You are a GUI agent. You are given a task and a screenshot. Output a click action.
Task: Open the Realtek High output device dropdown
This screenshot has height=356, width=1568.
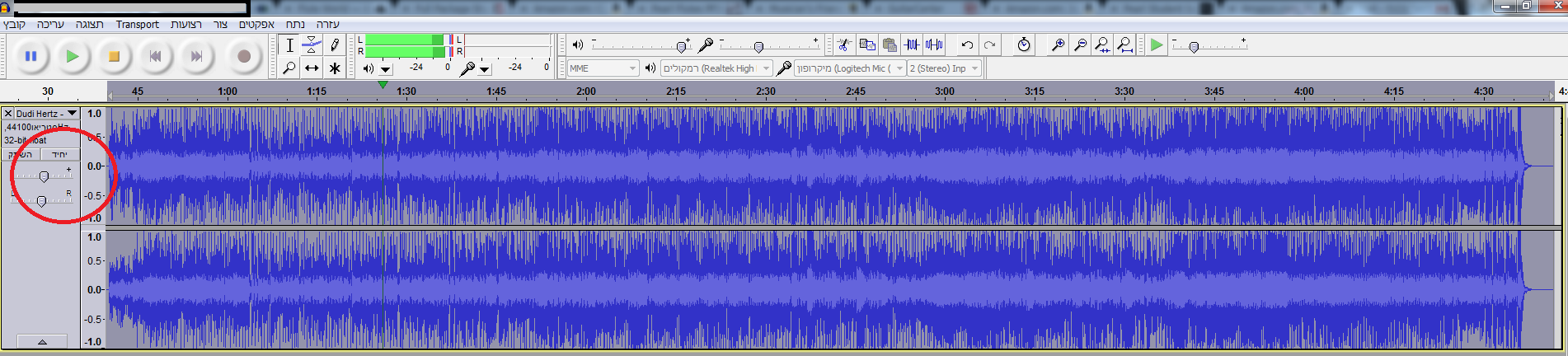pyautogui.click(x=716, y=68)
